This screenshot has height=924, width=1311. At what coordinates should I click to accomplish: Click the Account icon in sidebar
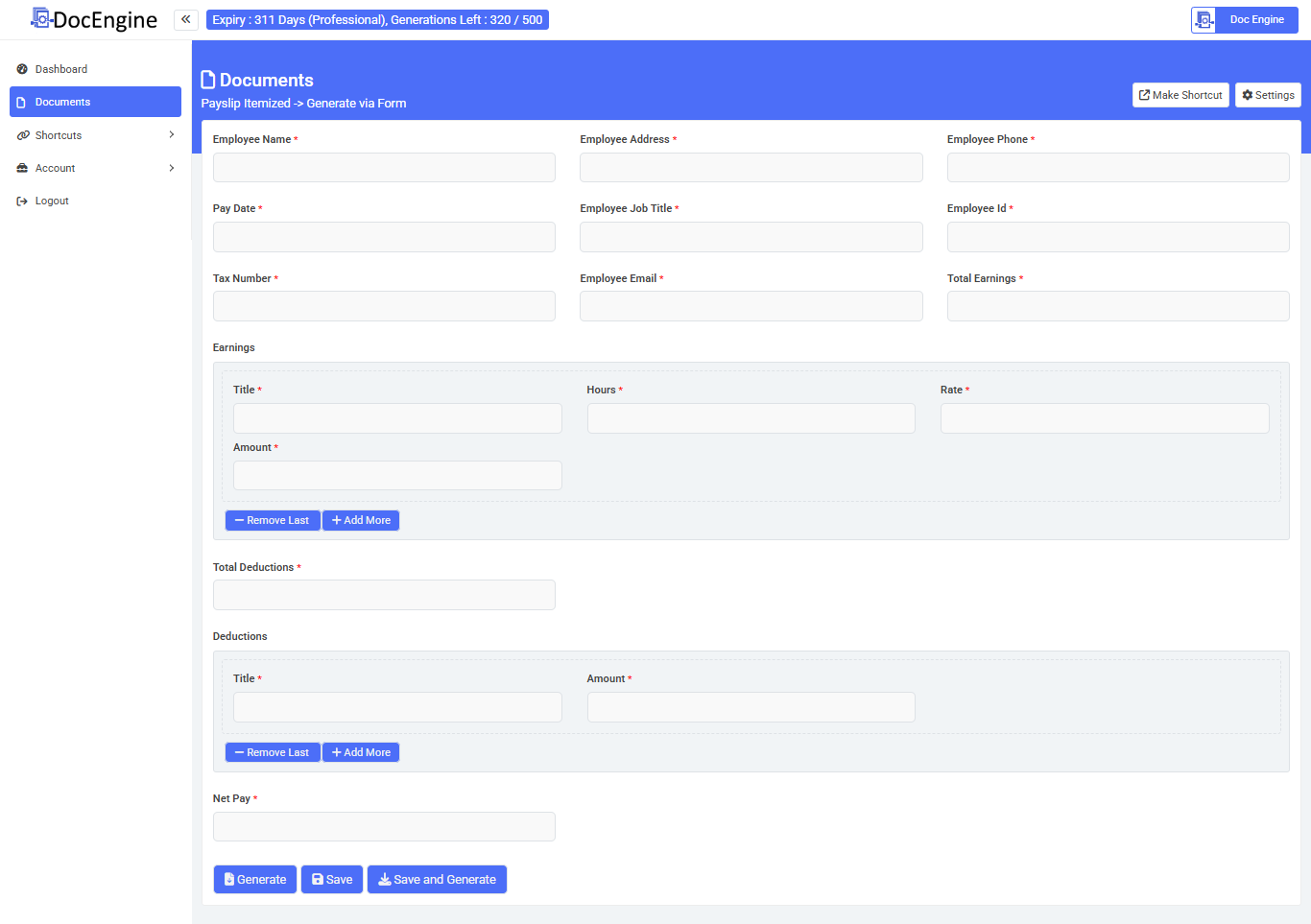(22, 168)
